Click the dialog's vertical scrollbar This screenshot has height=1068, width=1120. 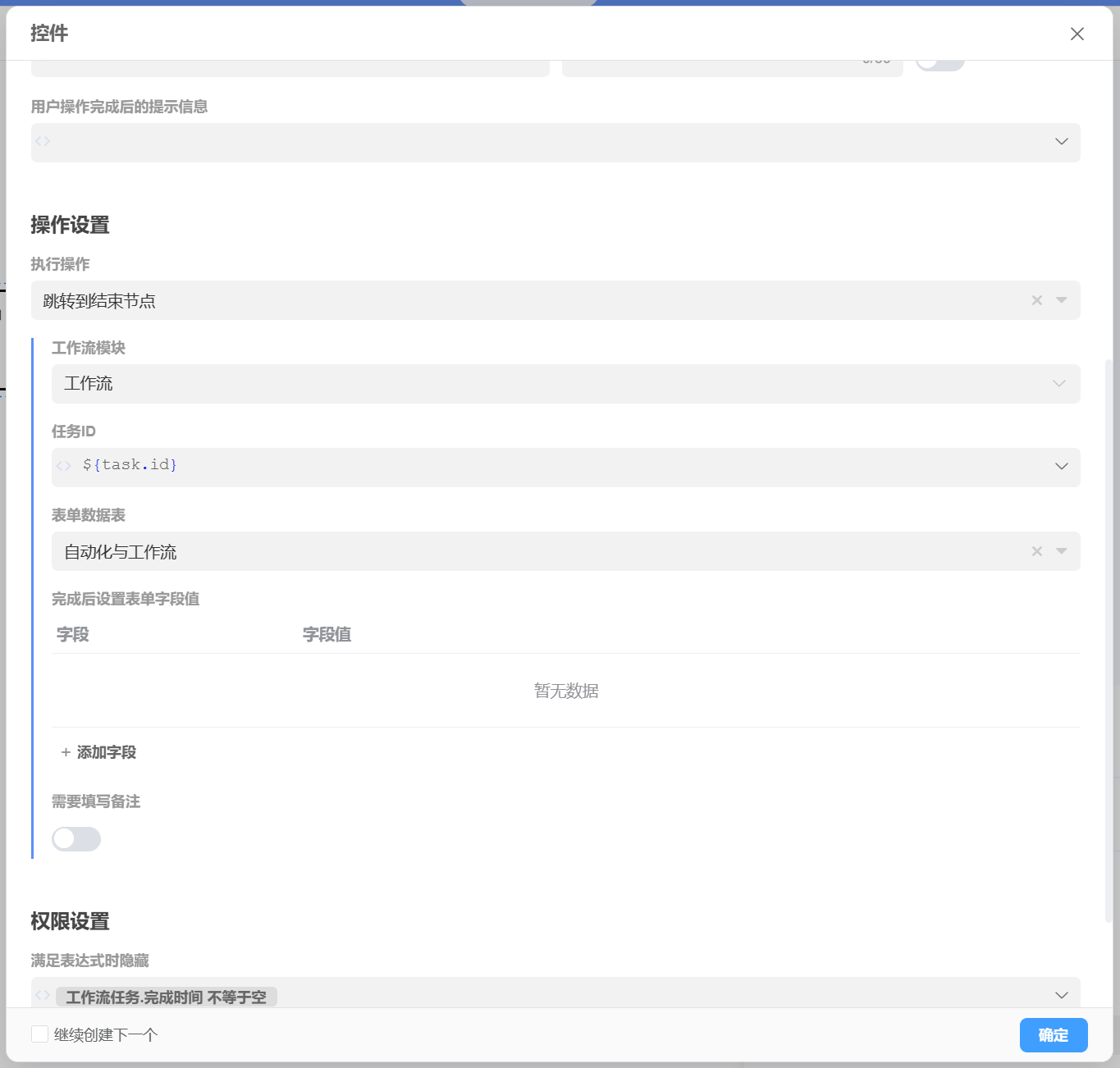pos(1109,640)
